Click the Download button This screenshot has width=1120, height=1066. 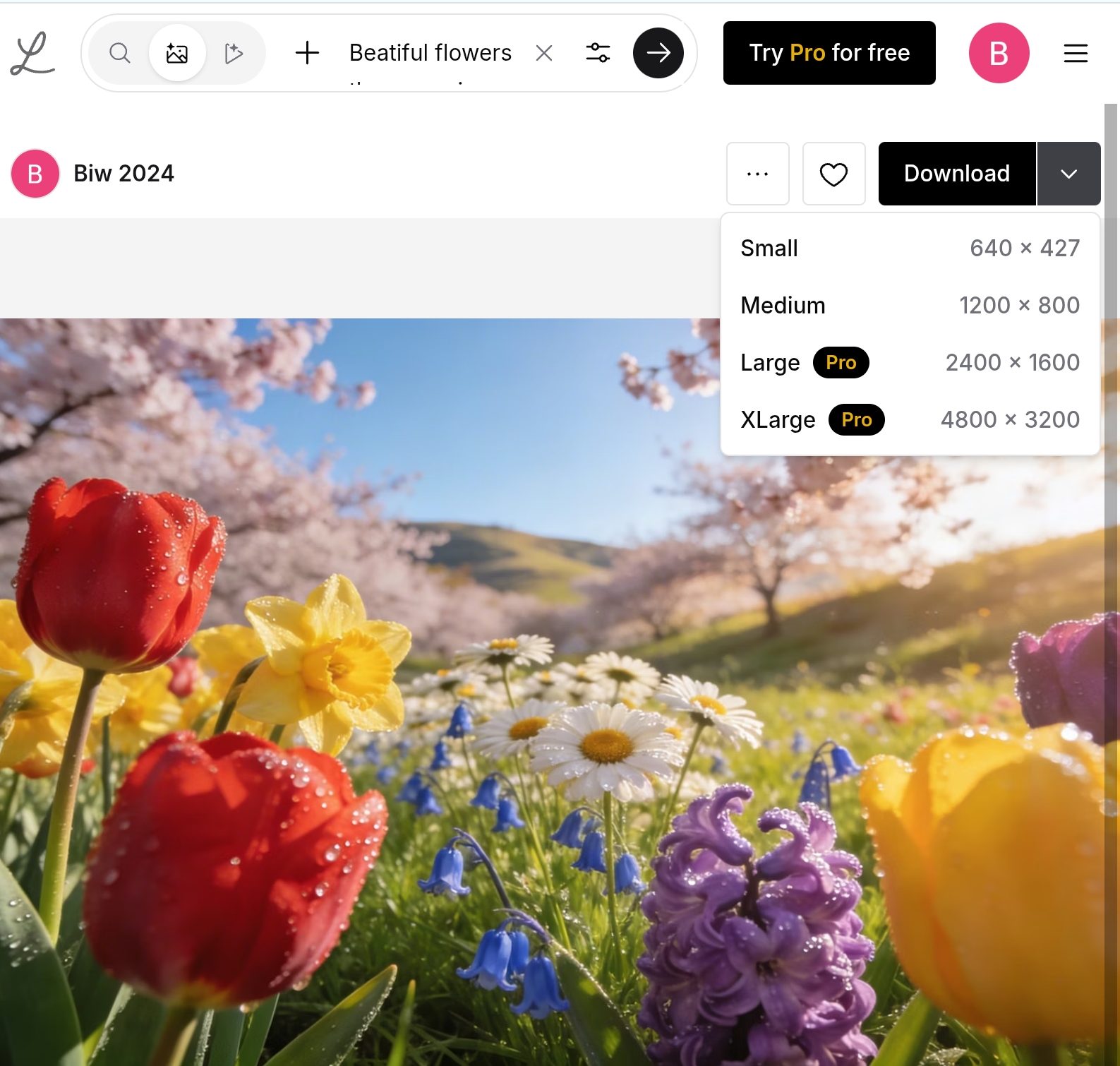tap(956, 174)
